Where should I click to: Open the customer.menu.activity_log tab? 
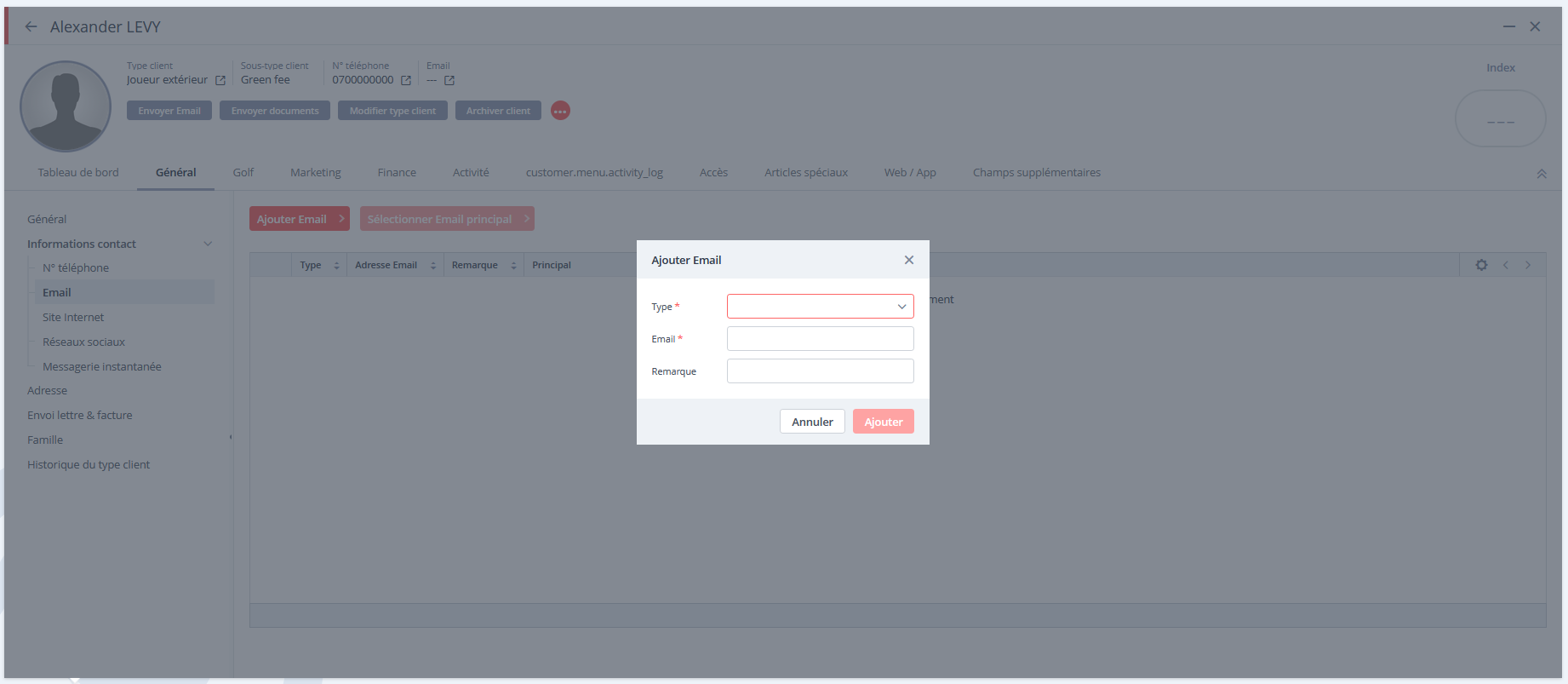pyautogui.click(x=594, y=172)
